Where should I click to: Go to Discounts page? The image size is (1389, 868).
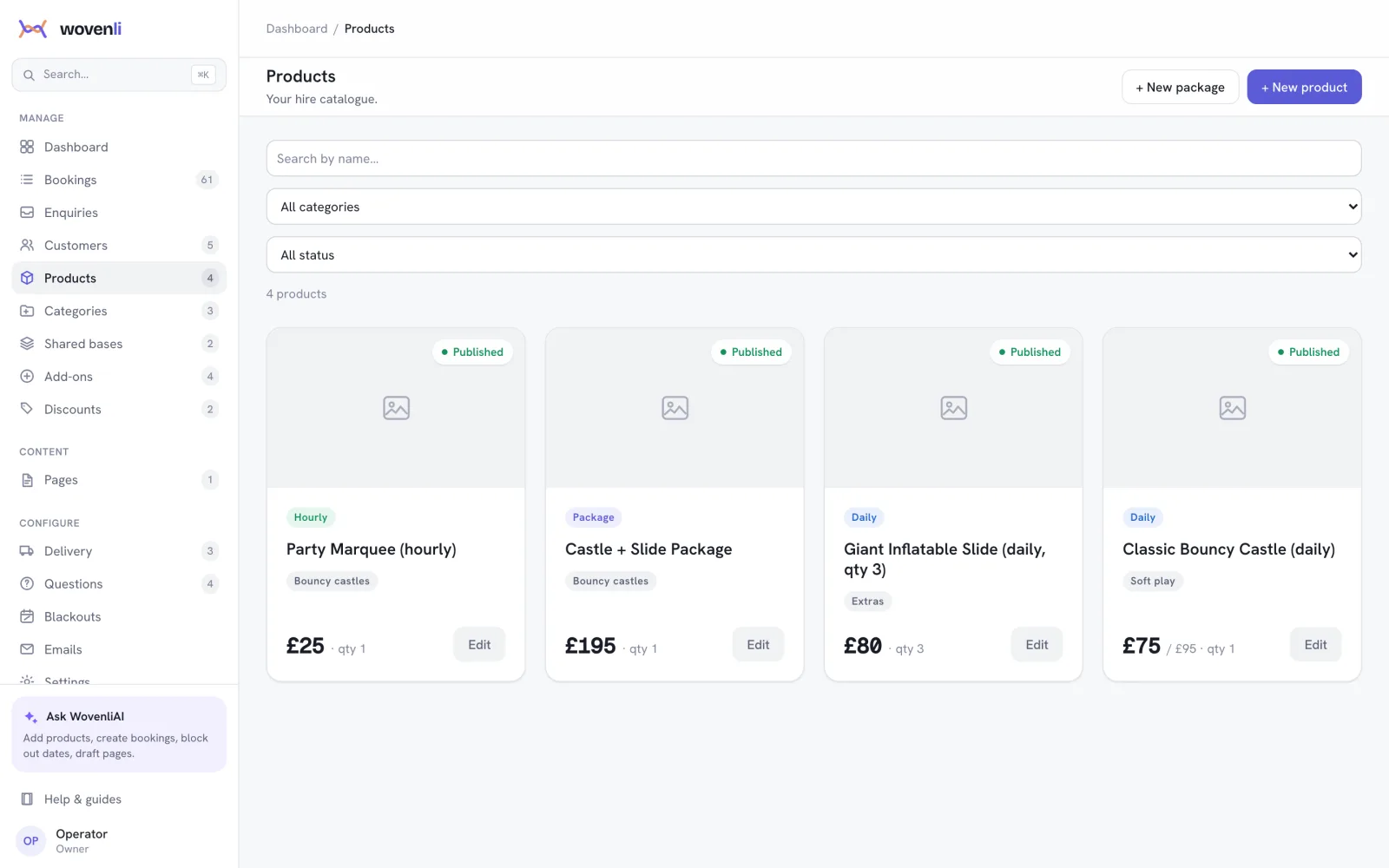click(x=119, y=409)
